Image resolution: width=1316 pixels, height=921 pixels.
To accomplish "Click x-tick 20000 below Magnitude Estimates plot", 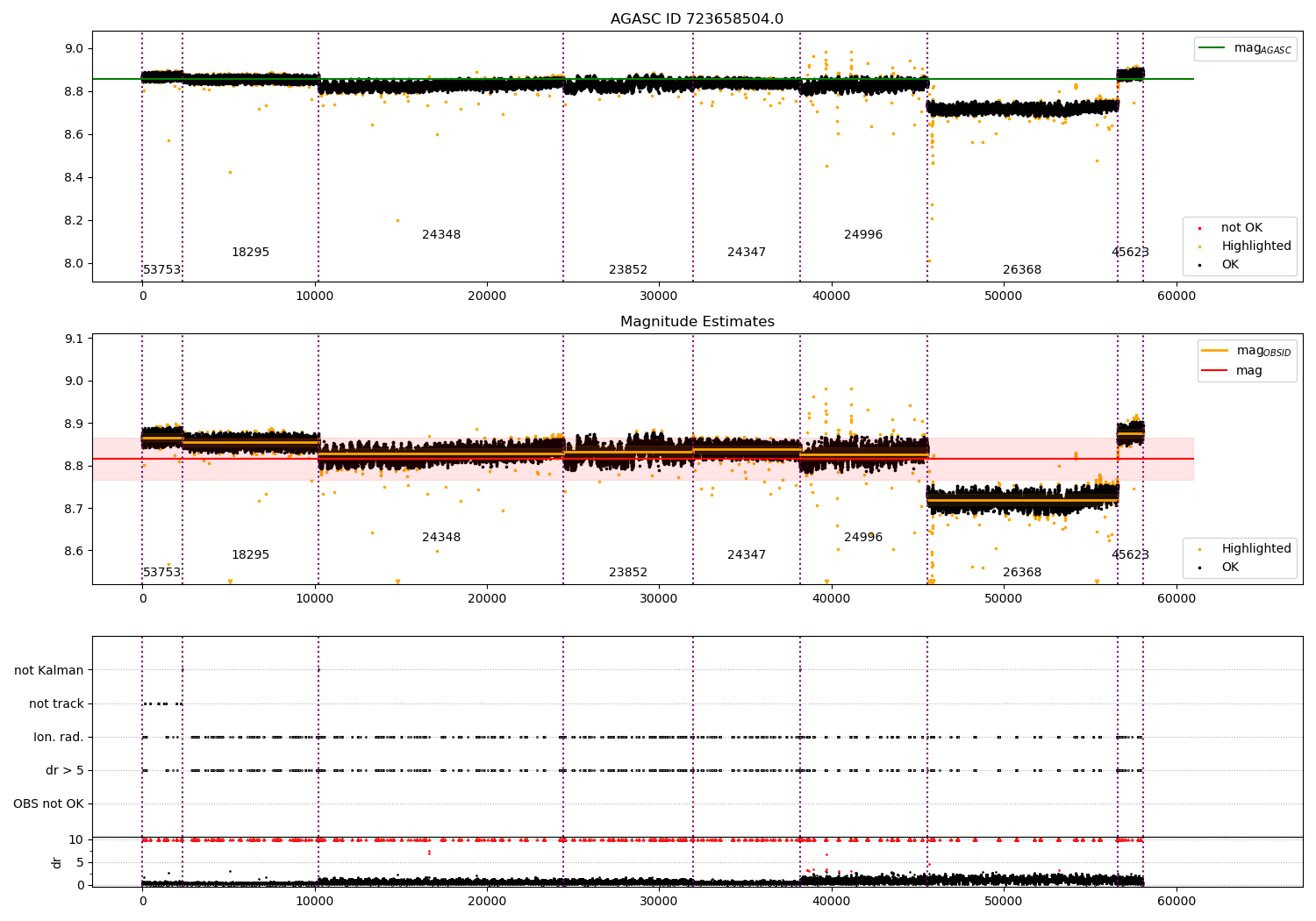I will pyautogui.click(x=487, y=598).
